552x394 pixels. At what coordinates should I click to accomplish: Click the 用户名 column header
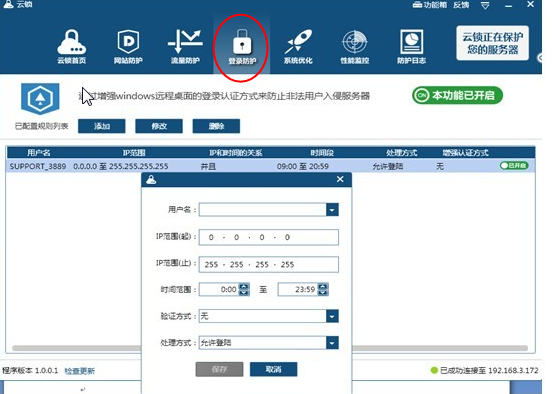[39, 153]
